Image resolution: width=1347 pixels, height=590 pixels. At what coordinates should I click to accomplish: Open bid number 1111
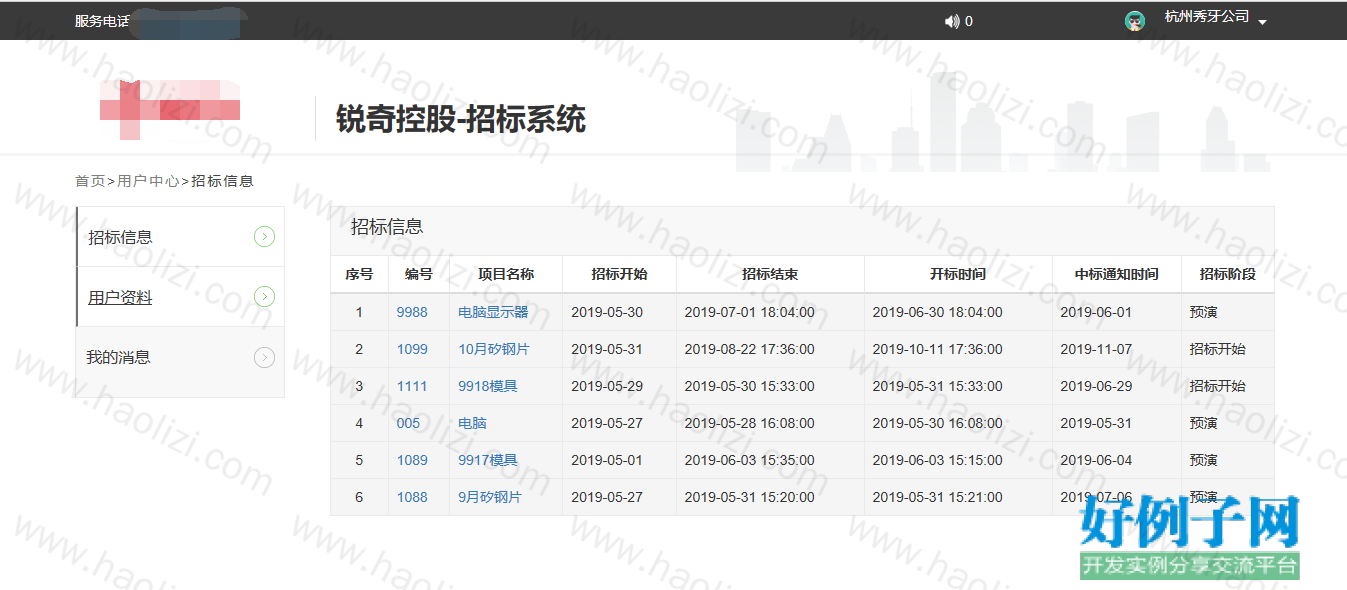click(x=412, y=386)
